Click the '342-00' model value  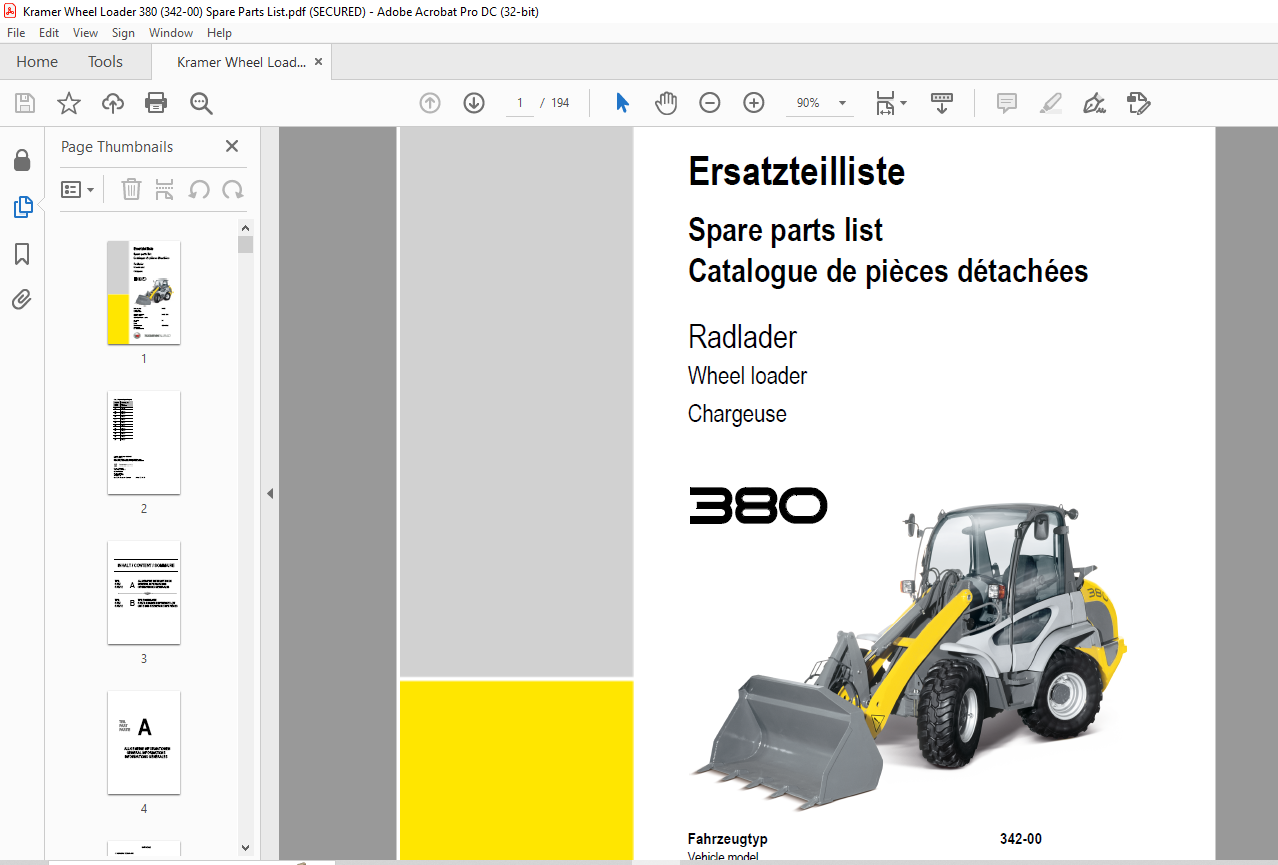[1021, 839]
